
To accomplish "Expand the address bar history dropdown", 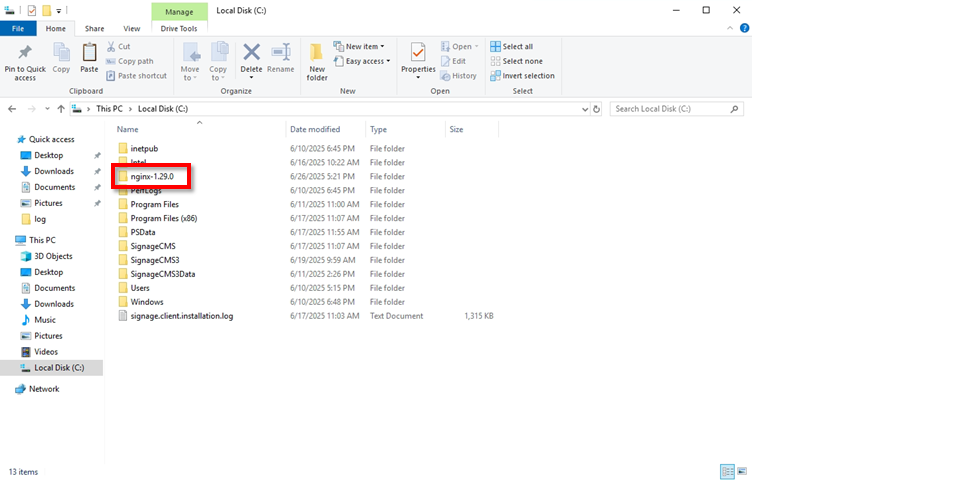I will pos(584,109).
